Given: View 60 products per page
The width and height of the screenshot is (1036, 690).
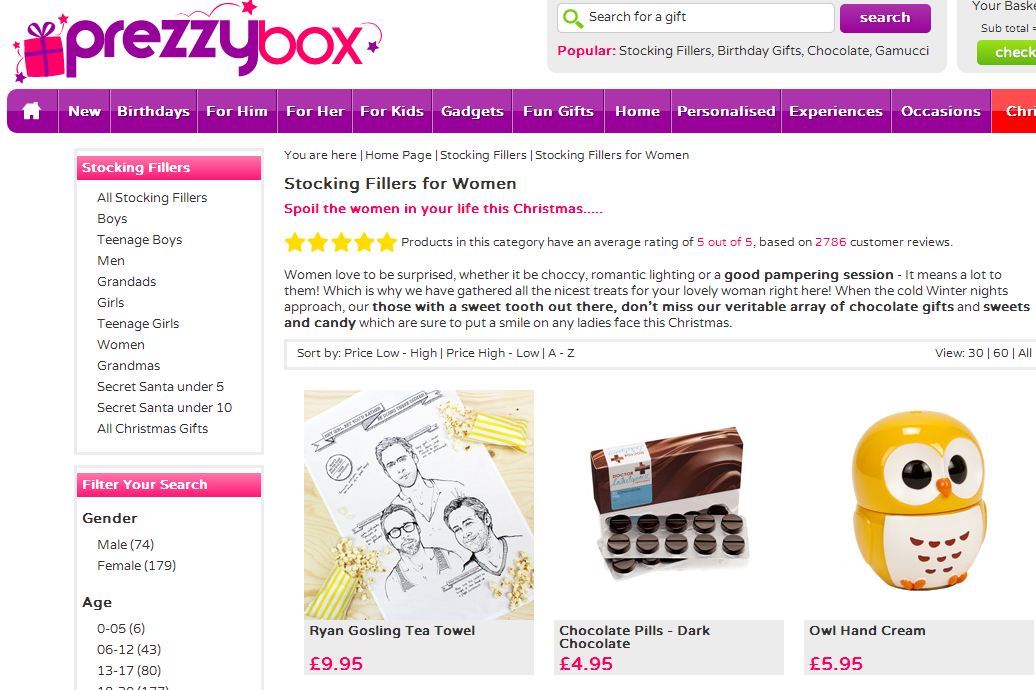Looking at the screenshot, I should [x=1001, y=353].
